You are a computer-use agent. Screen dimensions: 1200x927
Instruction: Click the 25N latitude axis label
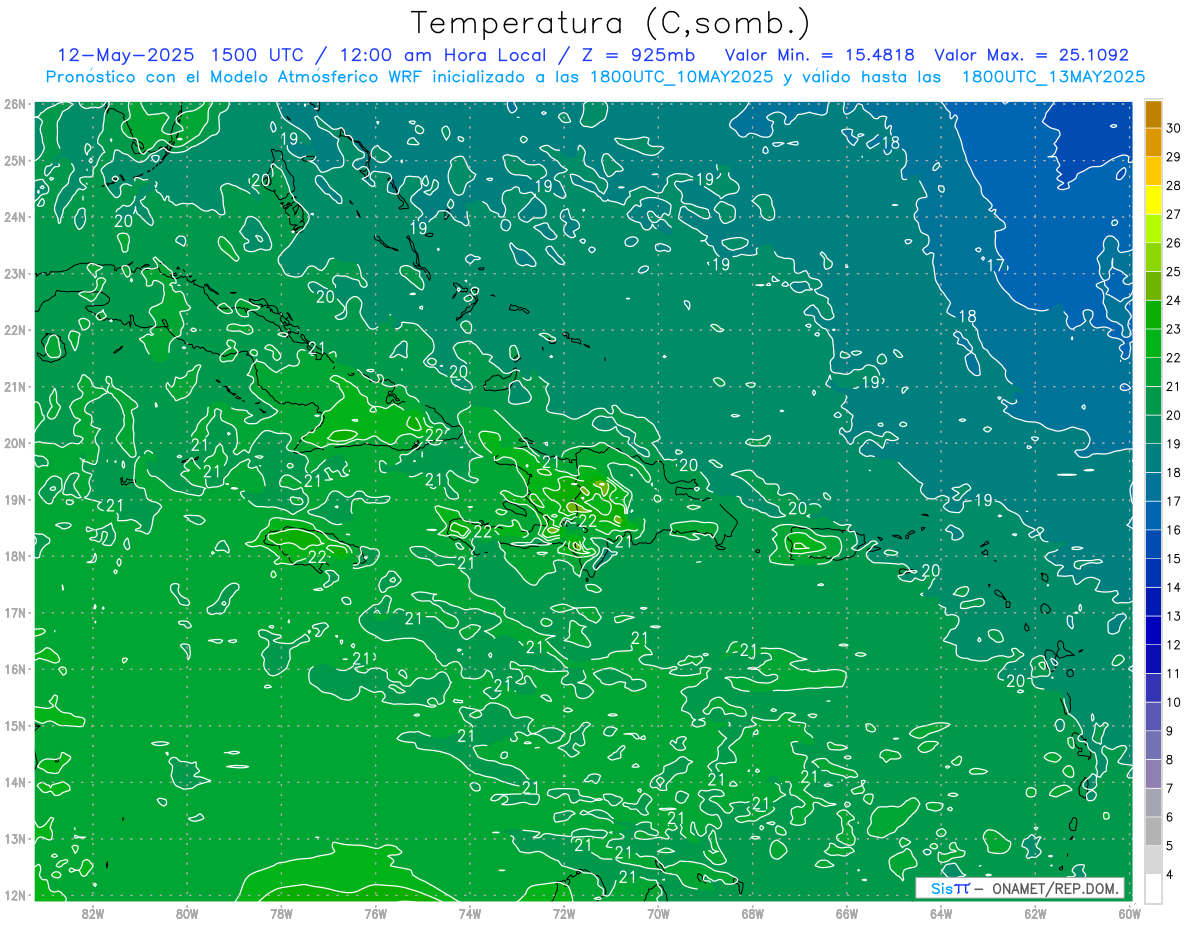[x=15, y=160]
